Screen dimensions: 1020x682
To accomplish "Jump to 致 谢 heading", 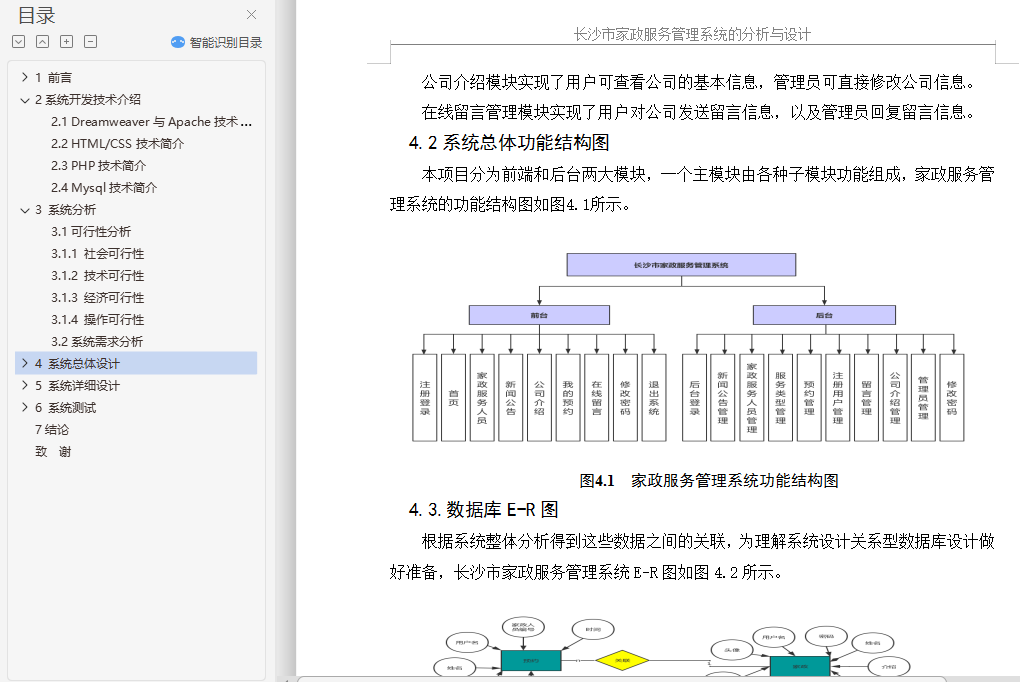I will coord(53,452).
